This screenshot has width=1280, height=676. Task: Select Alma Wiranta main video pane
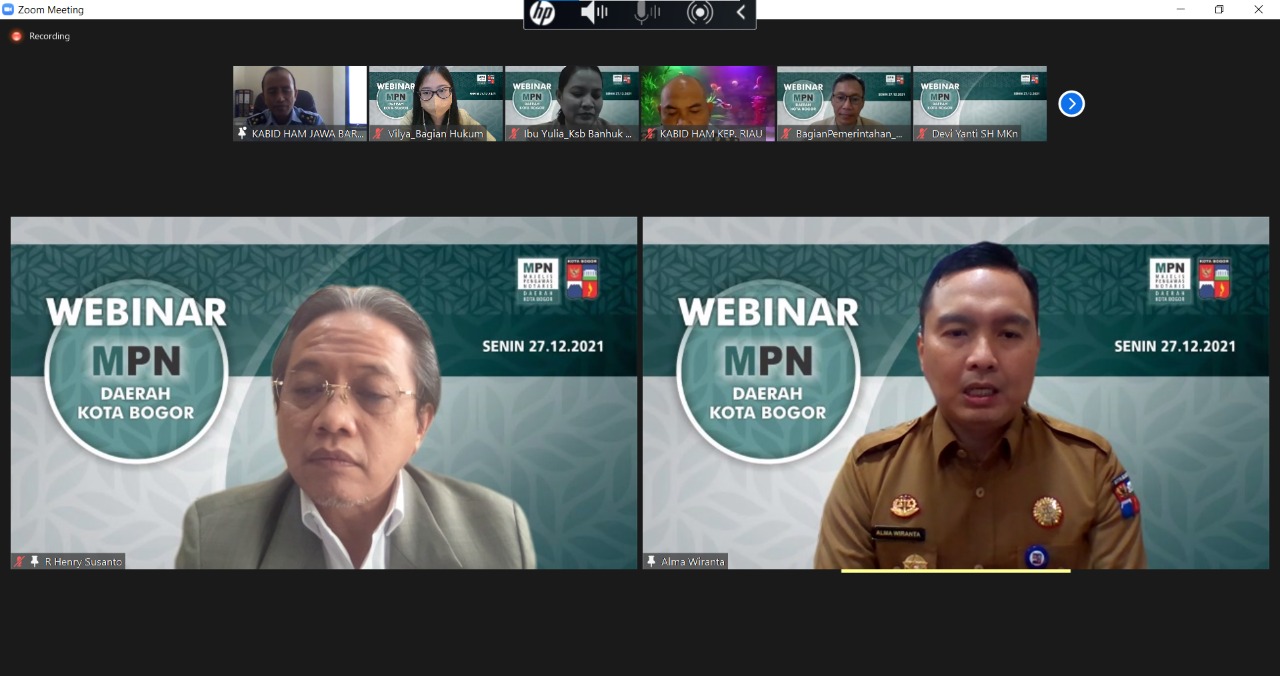point(956,393)
